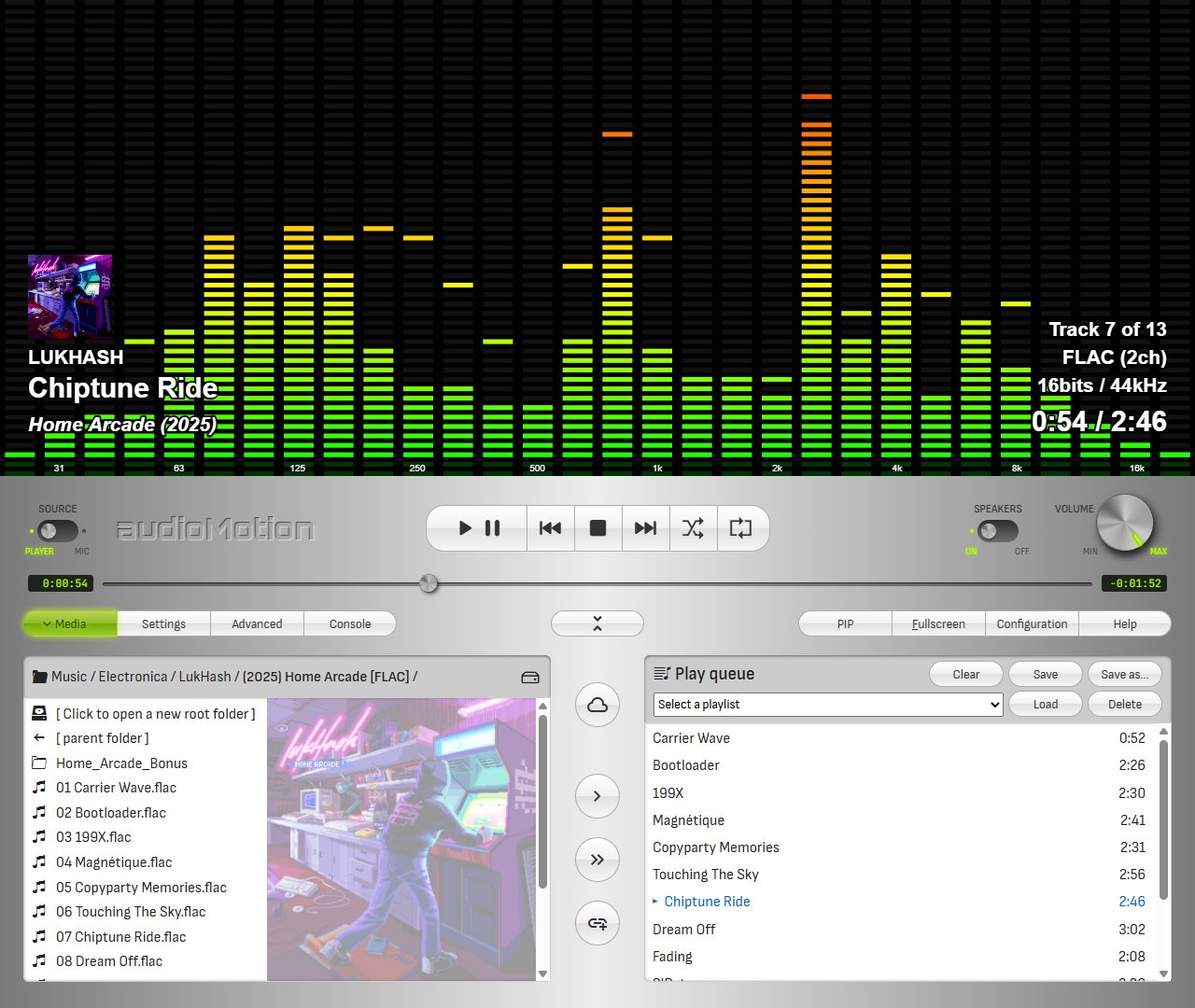
Task: Click the add-to-queue single chevron icon
Action: pos(597,796)
